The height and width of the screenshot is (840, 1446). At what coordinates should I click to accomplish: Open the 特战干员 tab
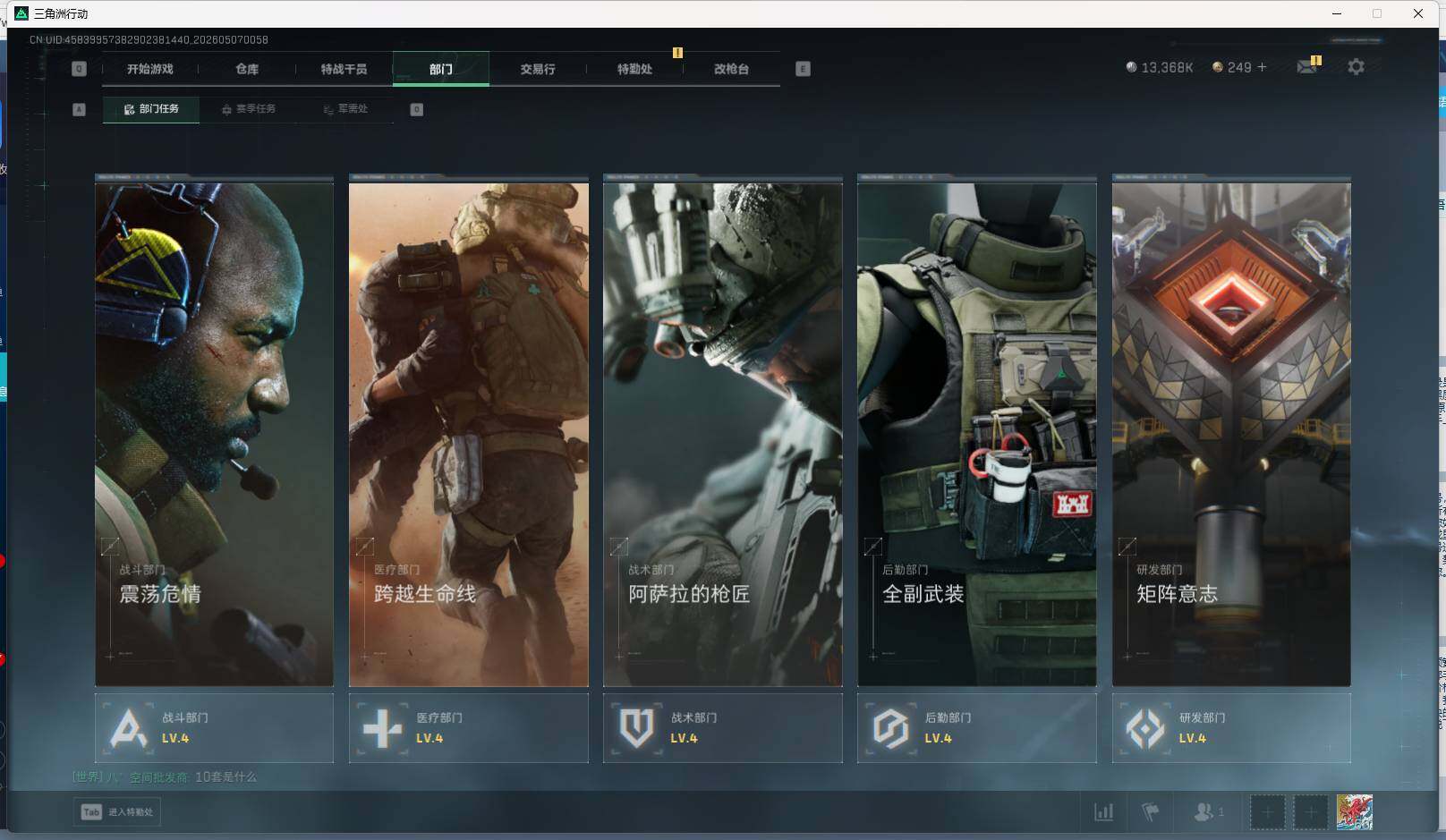pos(344,69)
